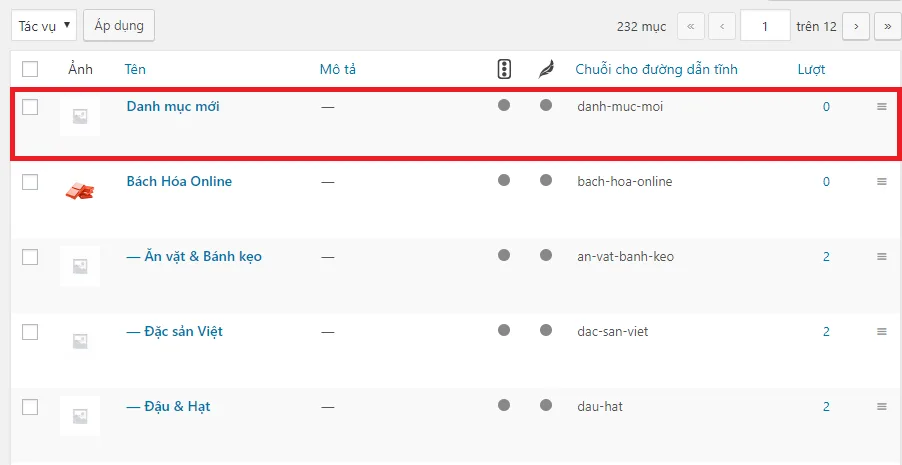902x465 pixels.
Task: Open the Ăn vặt & Bánh kẹo category
Action: click(x=194, y=256)
